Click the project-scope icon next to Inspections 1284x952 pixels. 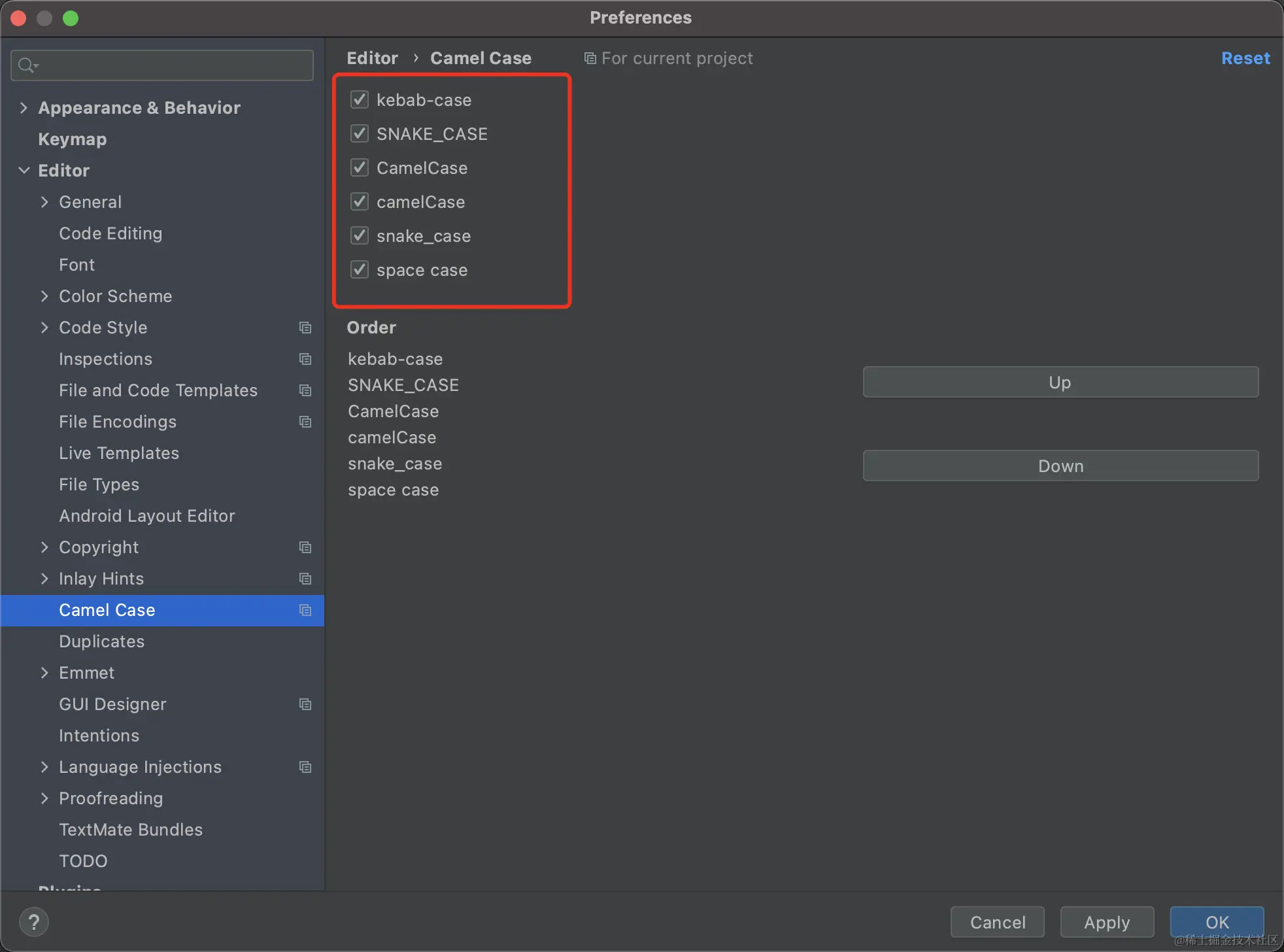click(305, 359)
